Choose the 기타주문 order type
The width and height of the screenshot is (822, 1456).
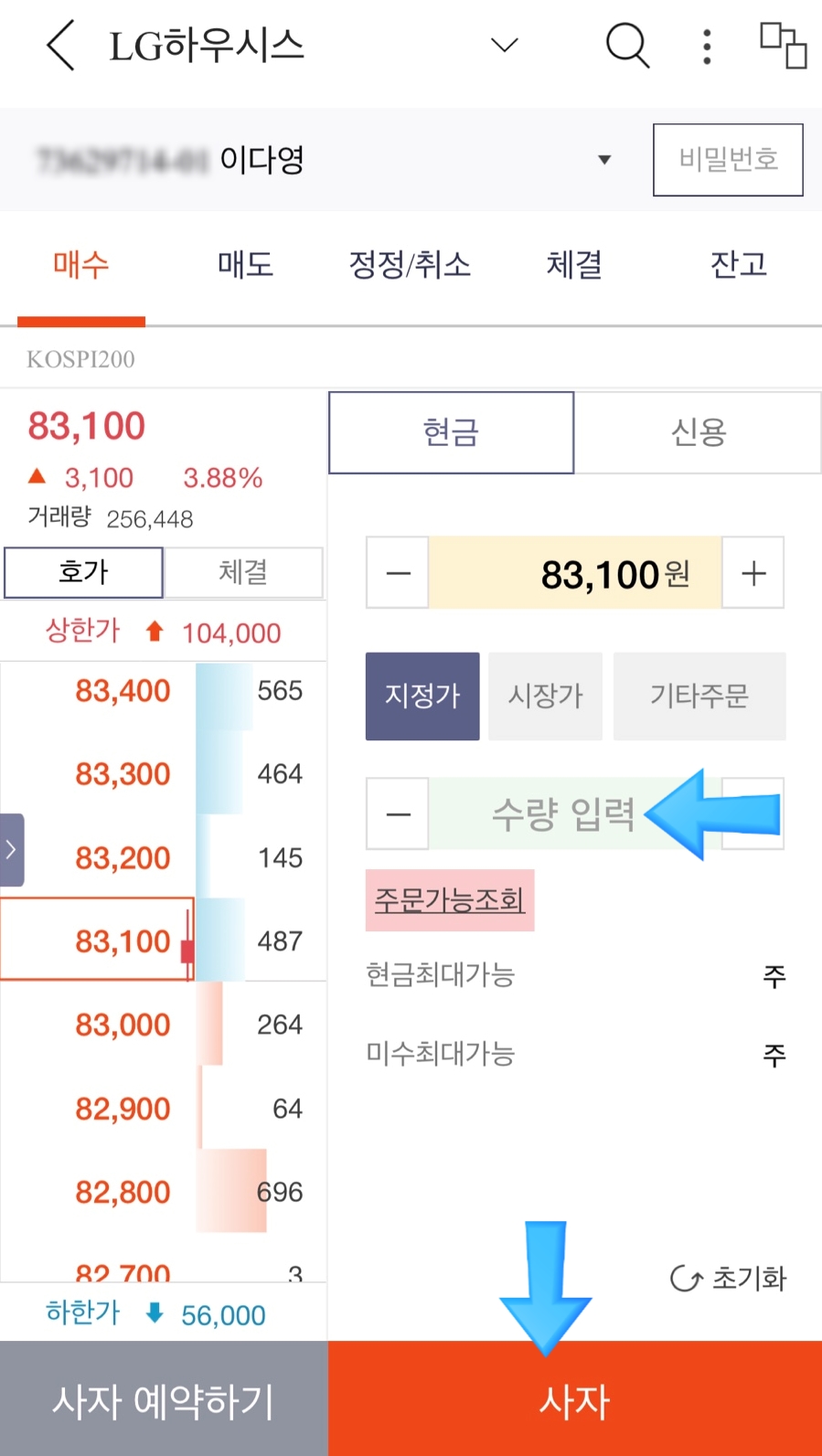click(699, 696)
